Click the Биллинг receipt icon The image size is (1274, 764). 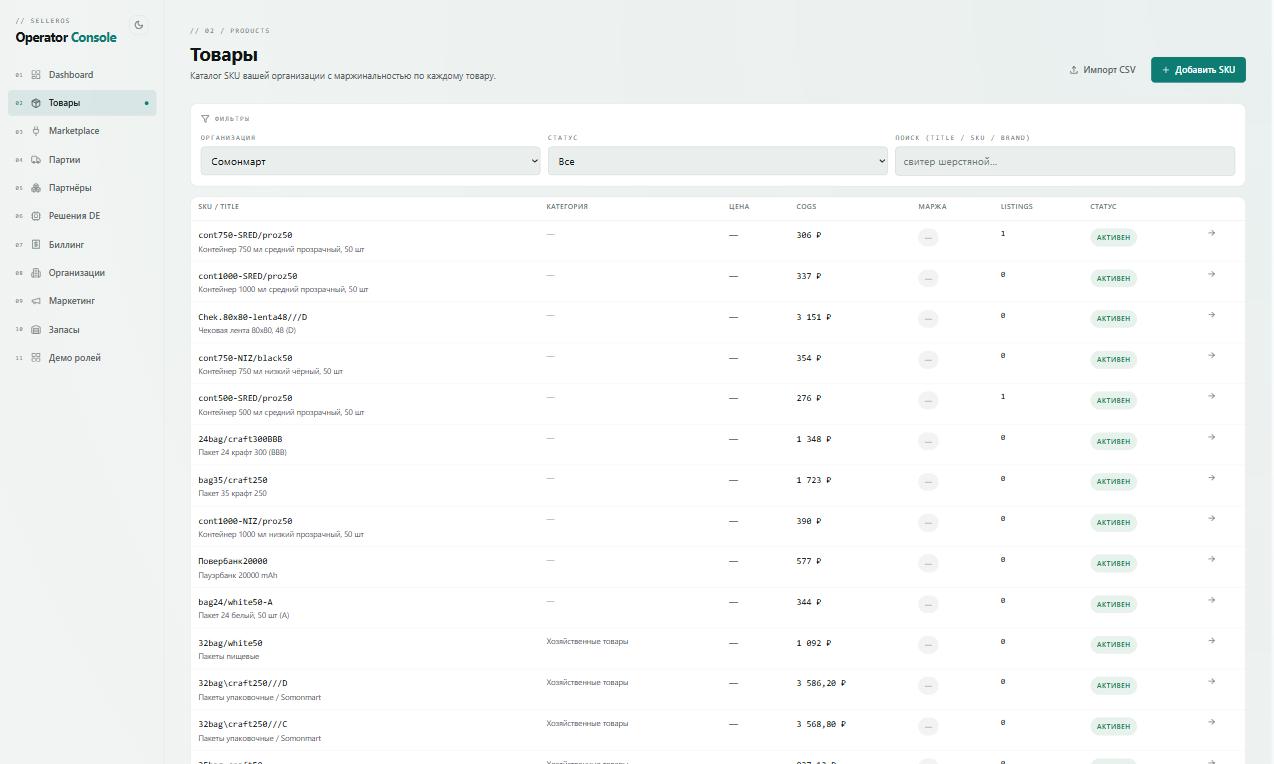36,244
